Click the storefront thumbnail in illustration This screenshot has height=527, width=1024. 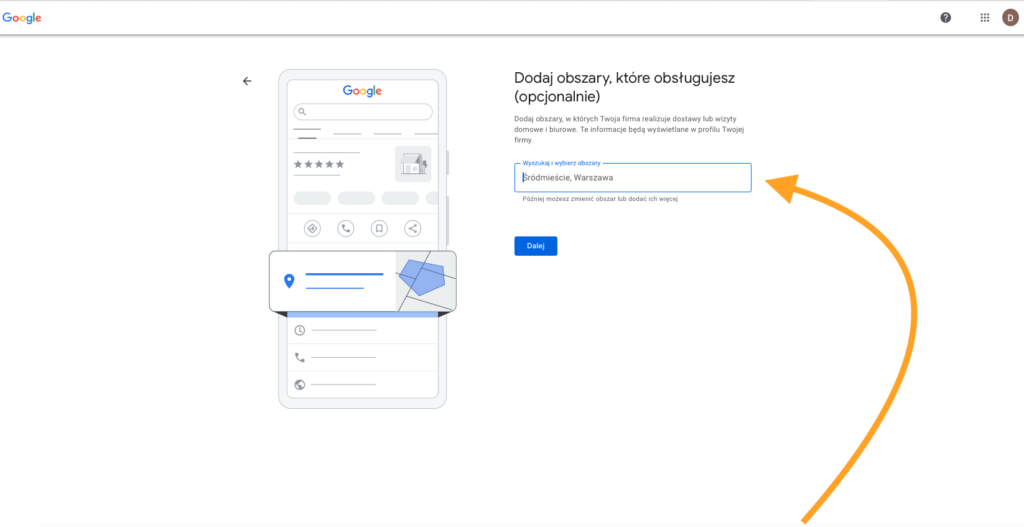[x=413, y=164]
